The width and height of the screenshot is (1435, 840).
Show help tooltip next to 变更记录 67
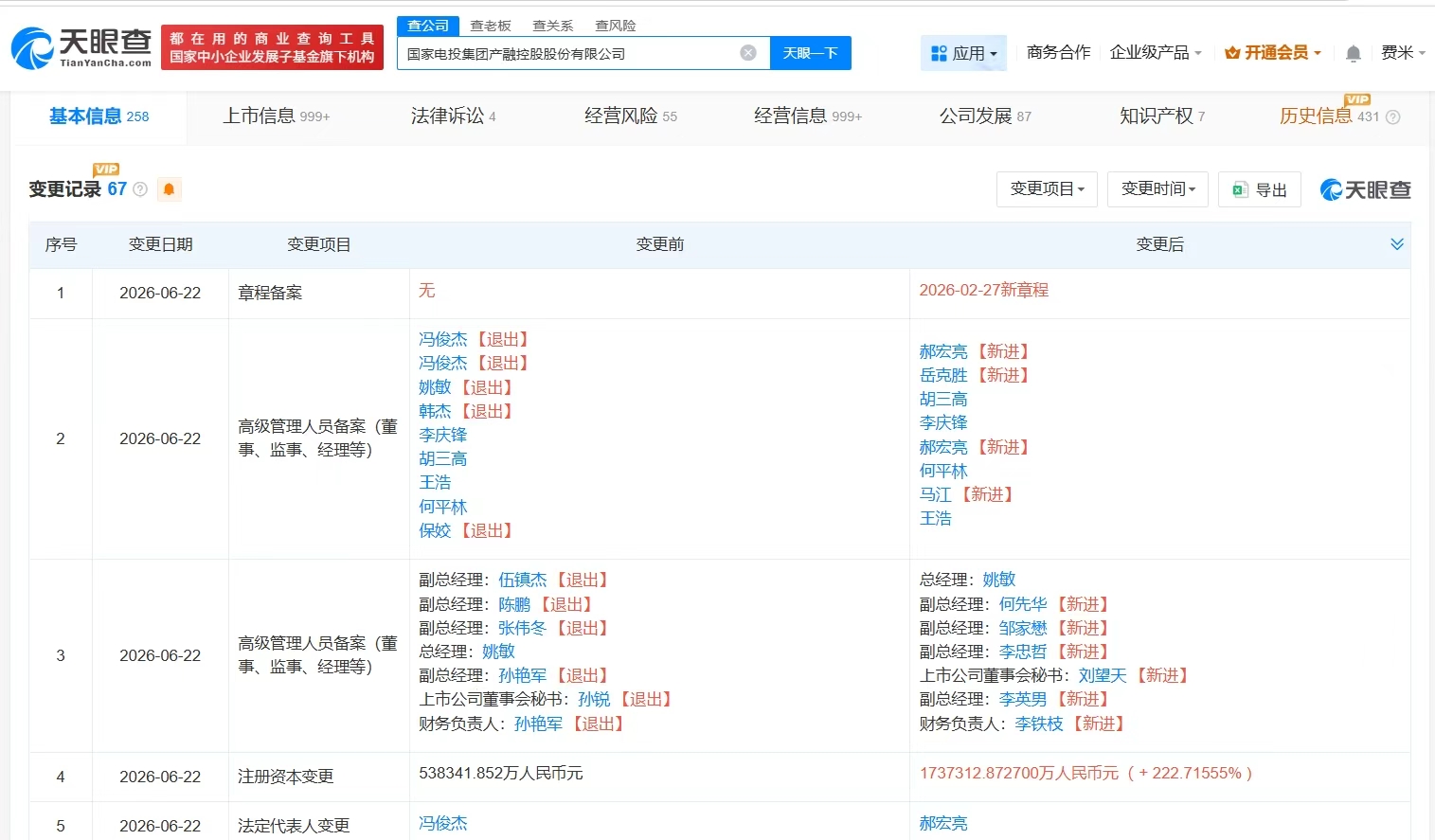tap(140, 189)
